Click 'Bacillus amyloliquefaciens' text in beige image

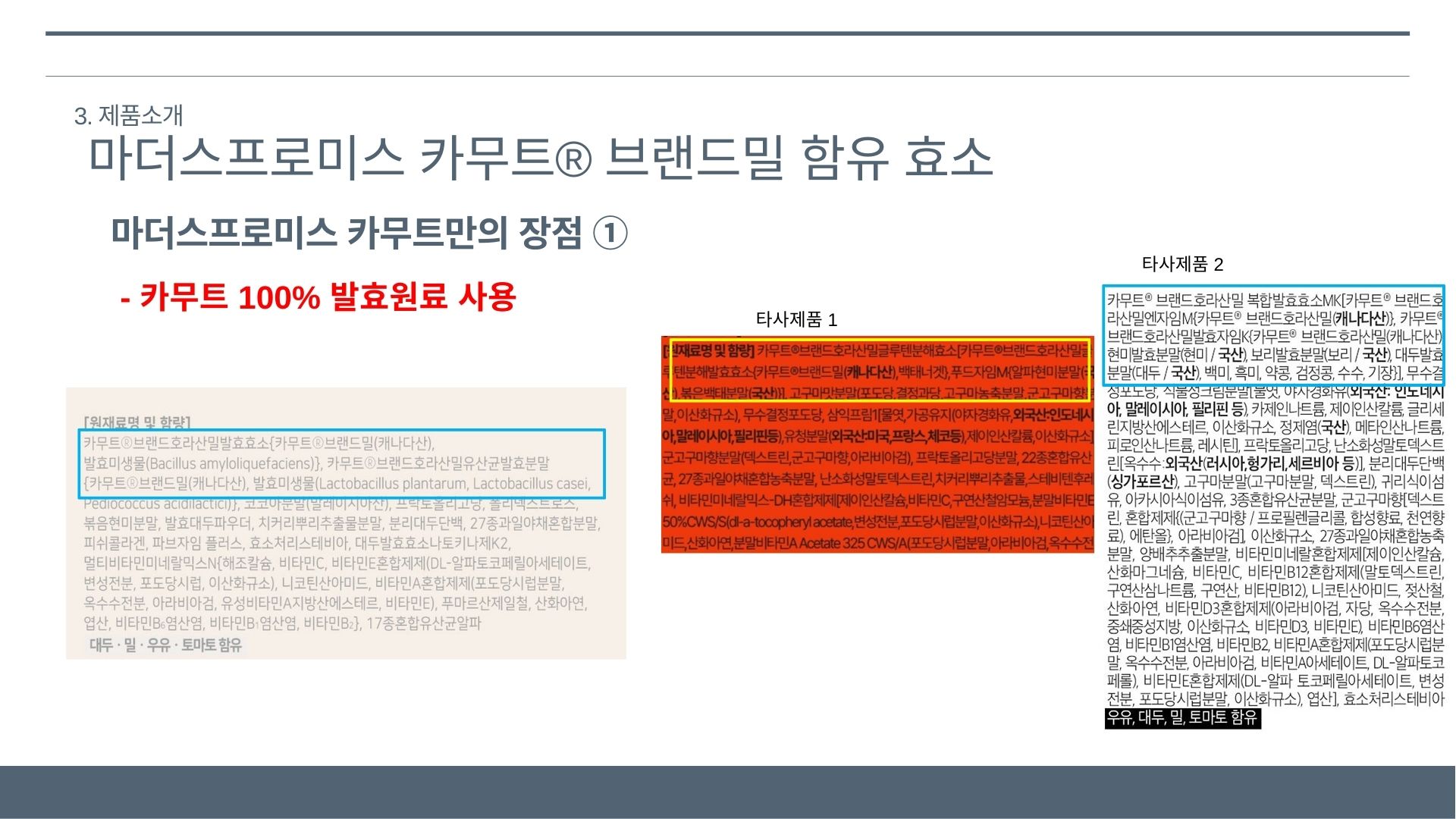pyautogui.click(x=231, y=463)
